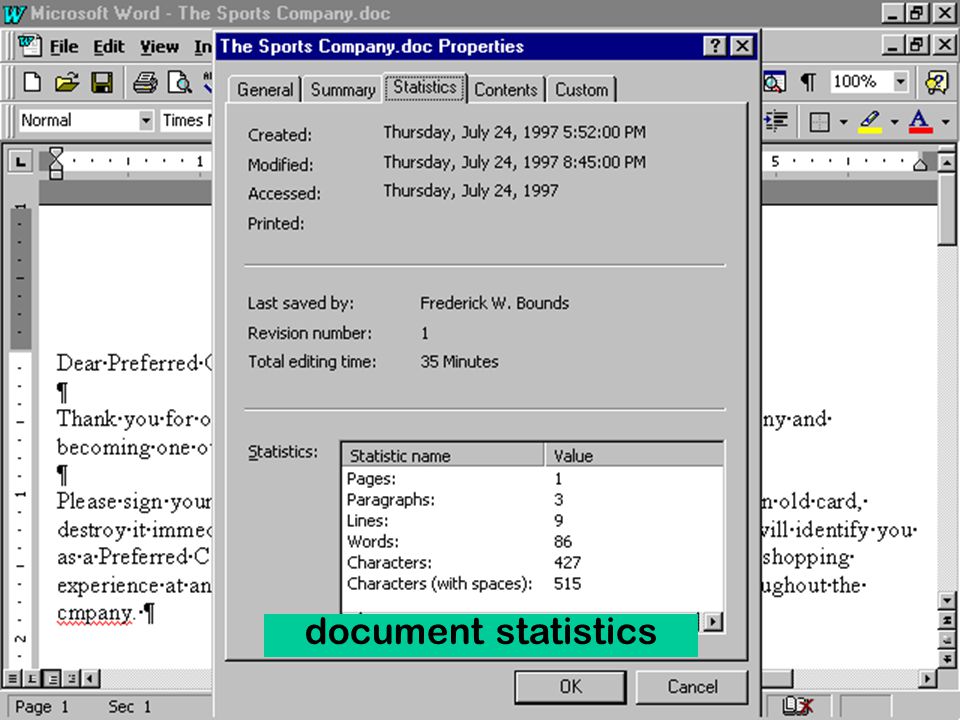Open the Borders dropdown arrow
Screen dimensions: 960x720
(843, 122)
